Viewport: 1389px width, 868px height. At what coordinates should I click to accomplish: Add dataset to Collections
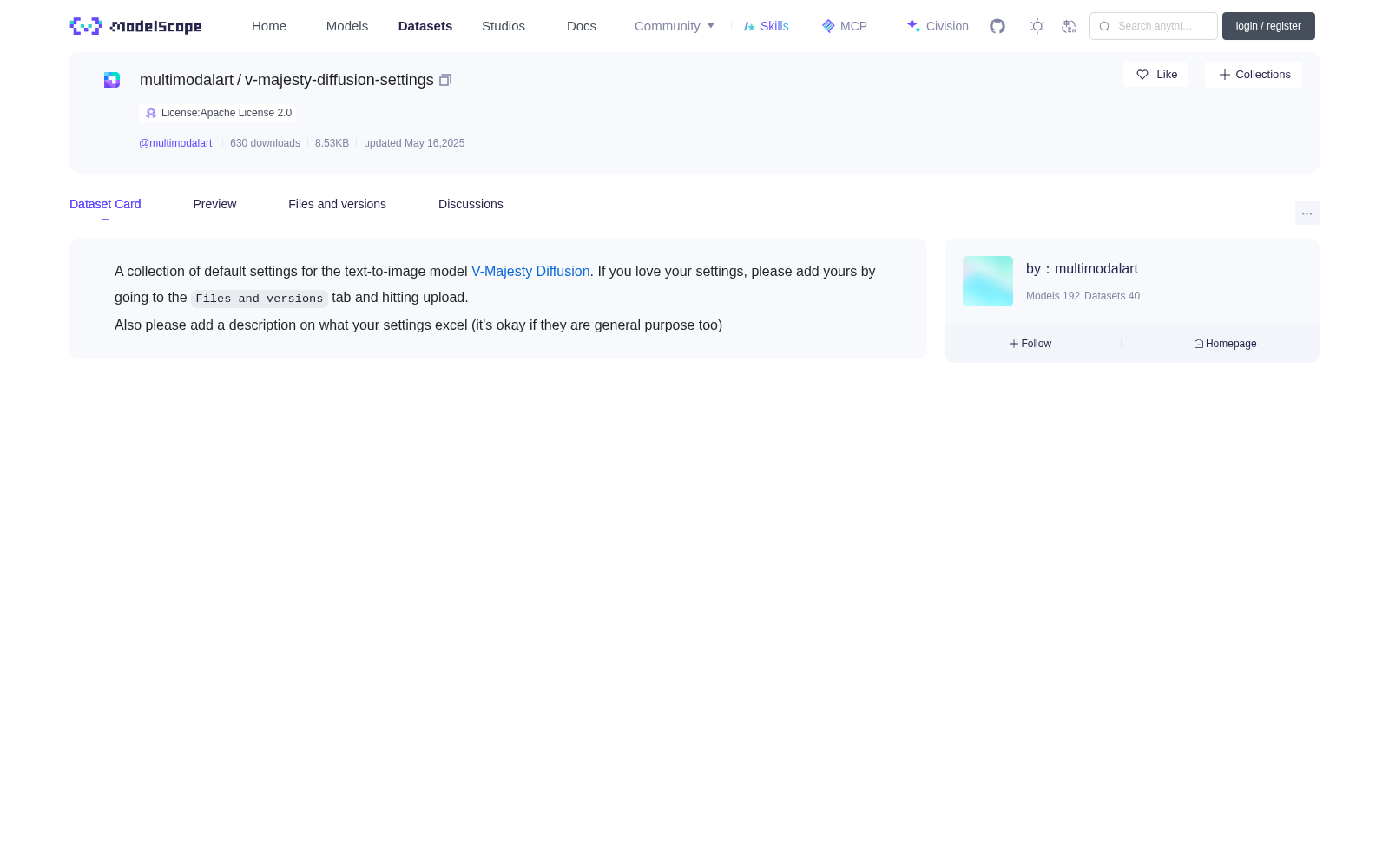(x=1254, y=75)
